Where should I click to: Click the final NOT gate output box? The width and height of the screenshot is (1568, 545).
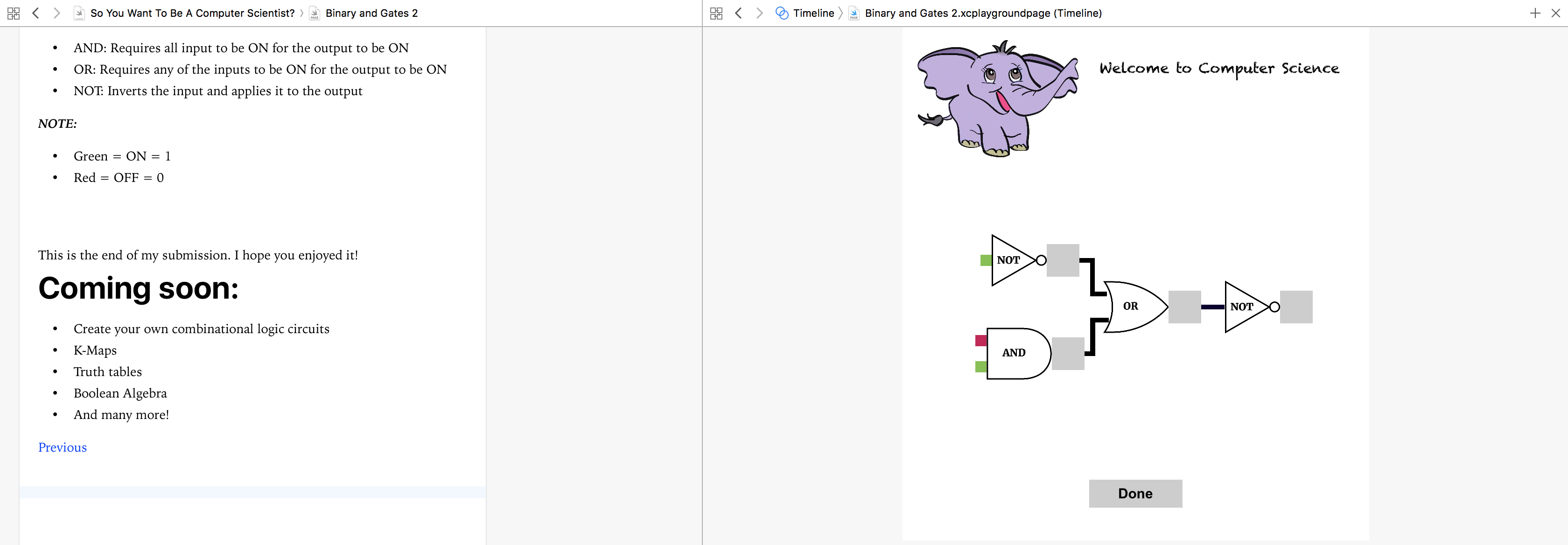click(1296, 307)
